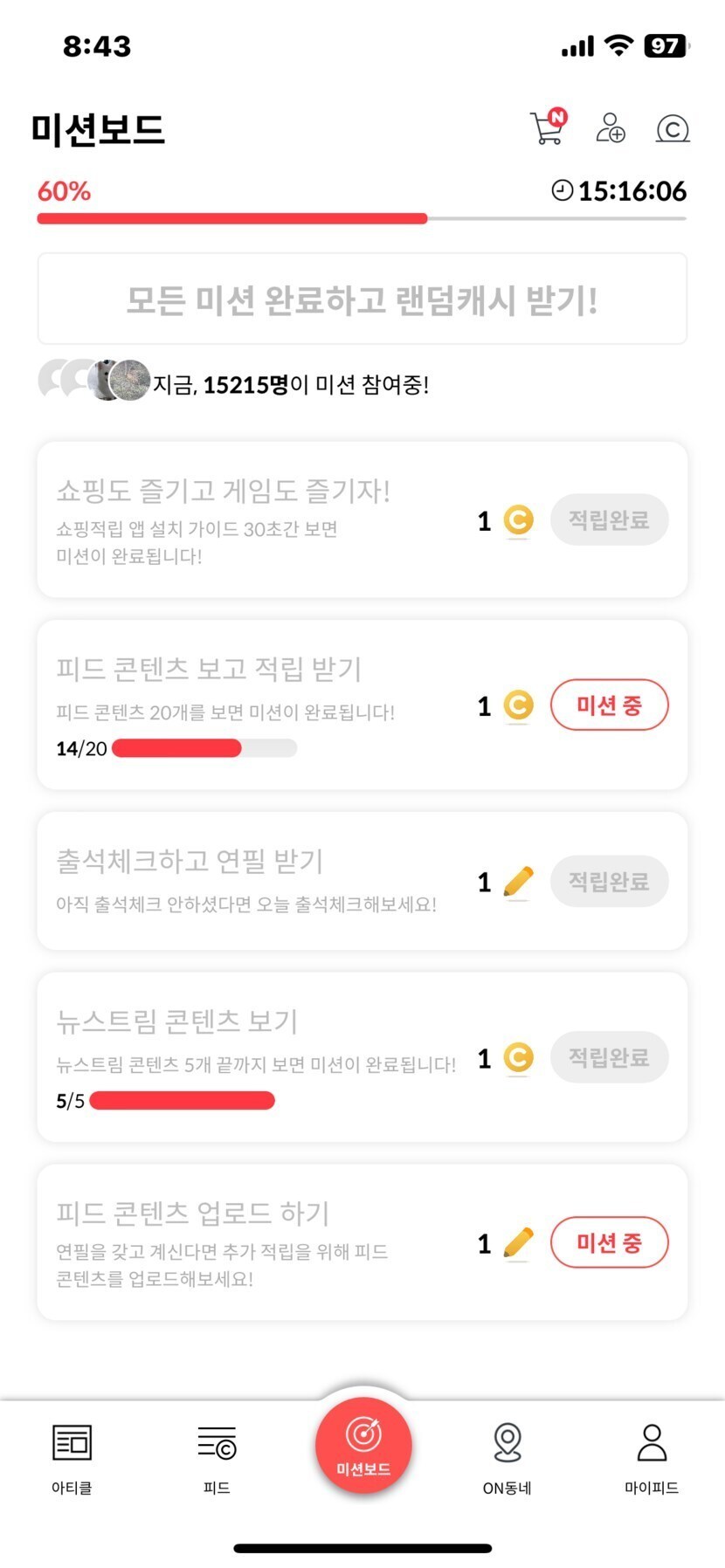Tap the 14/20 feed progress bar
Viewport: 725px width, 1568px height.
204,748
